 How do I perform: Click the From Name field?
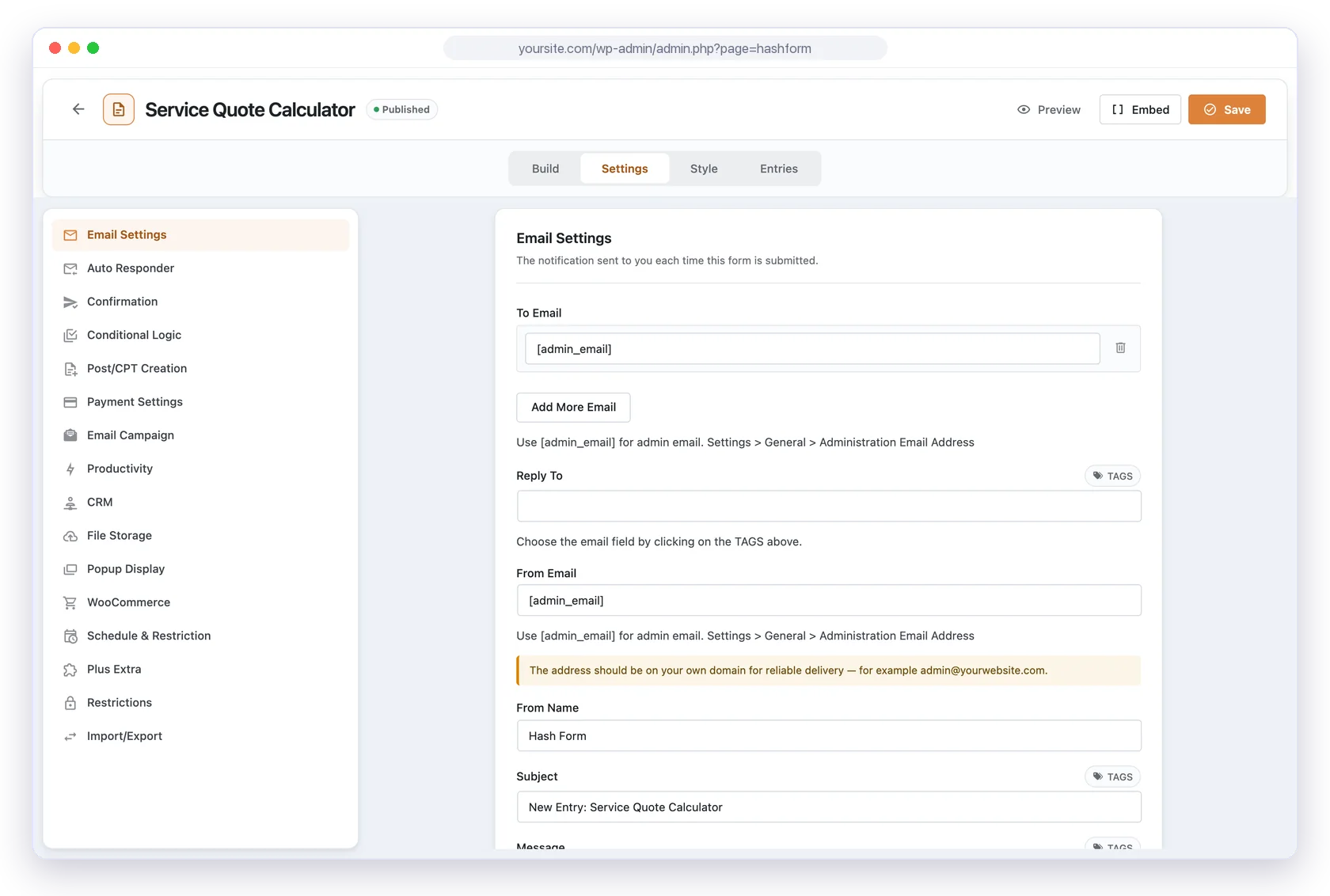829,736
